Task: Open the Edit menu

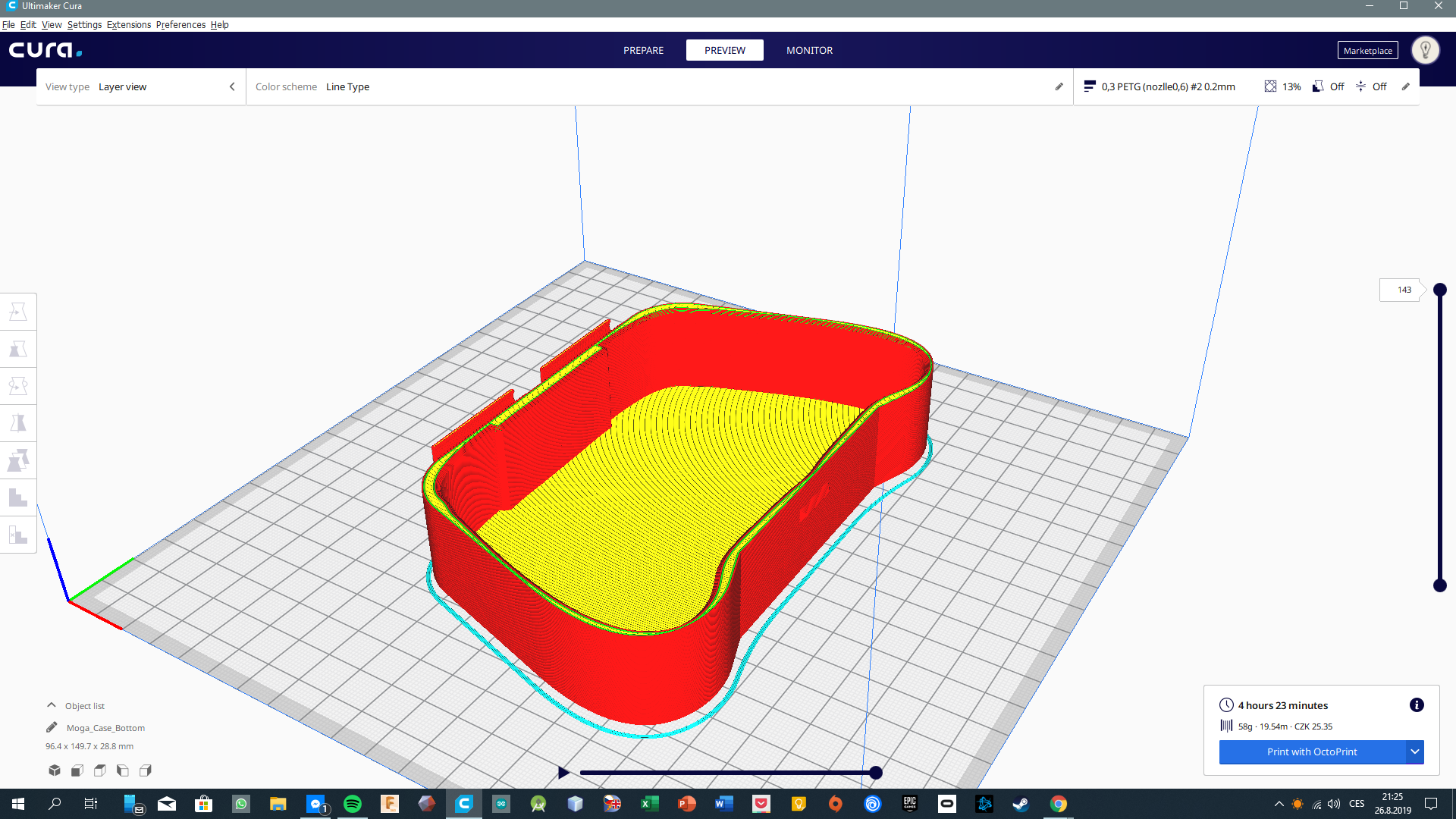Action: pyautogui.click(x=28, y=24)
